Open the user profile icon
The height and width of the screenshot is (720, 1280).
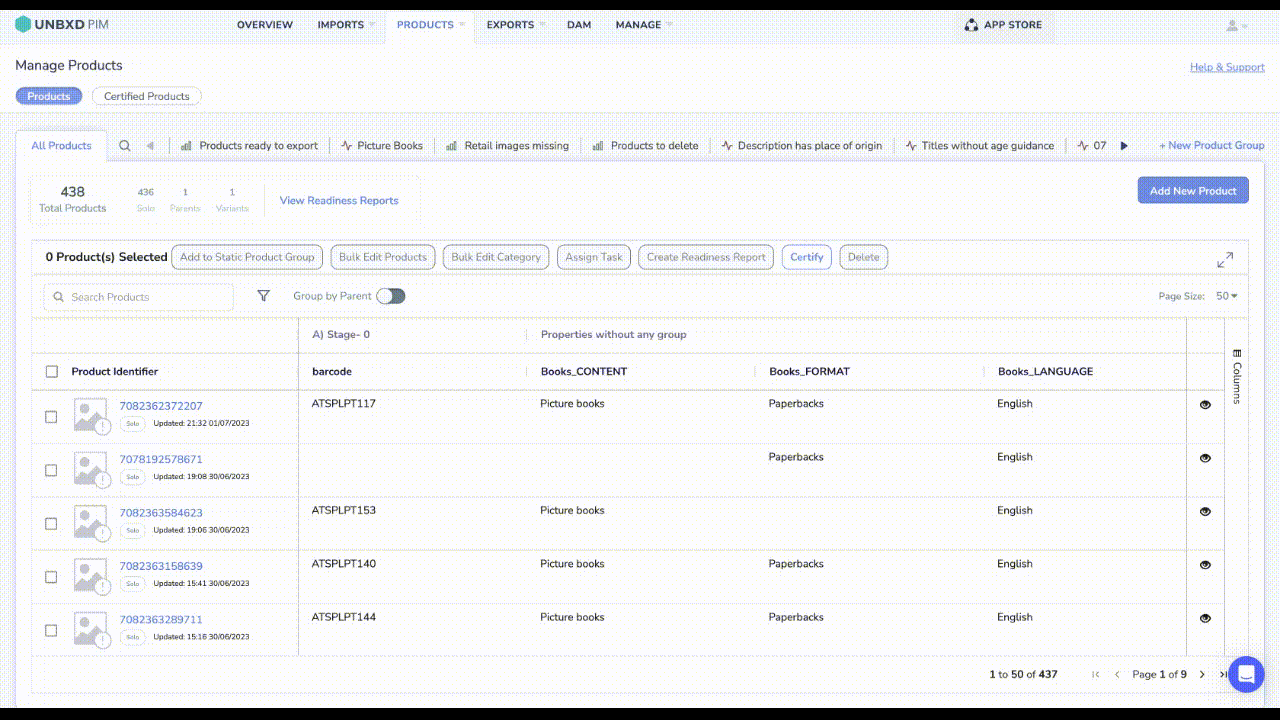(x=1237, y=25)
